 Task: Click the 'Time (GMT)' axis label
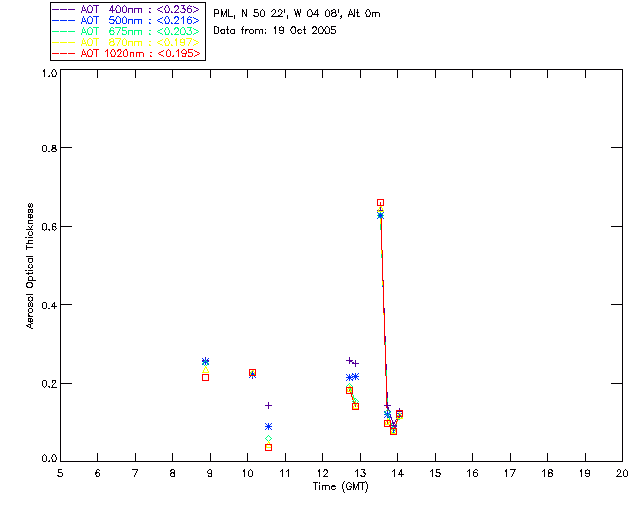pos(340,487)
